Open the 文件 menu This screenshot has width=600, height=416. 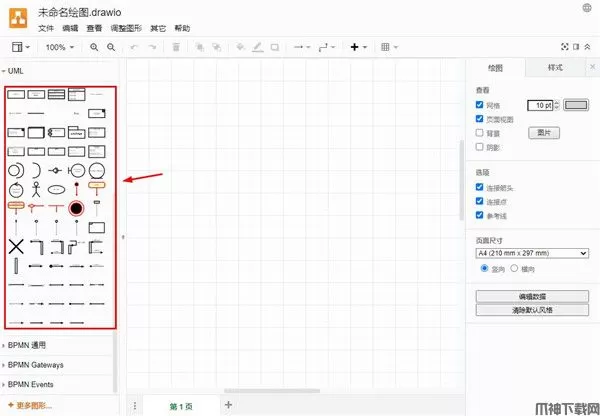coord(46,28)
